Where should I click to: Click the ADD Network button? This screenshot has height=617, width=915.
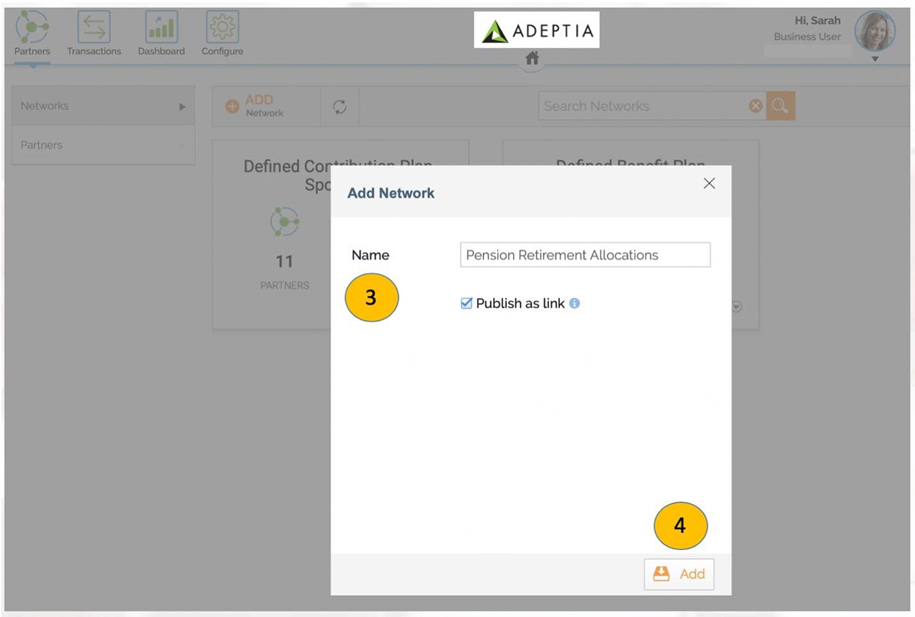click(x=255, y=106)
